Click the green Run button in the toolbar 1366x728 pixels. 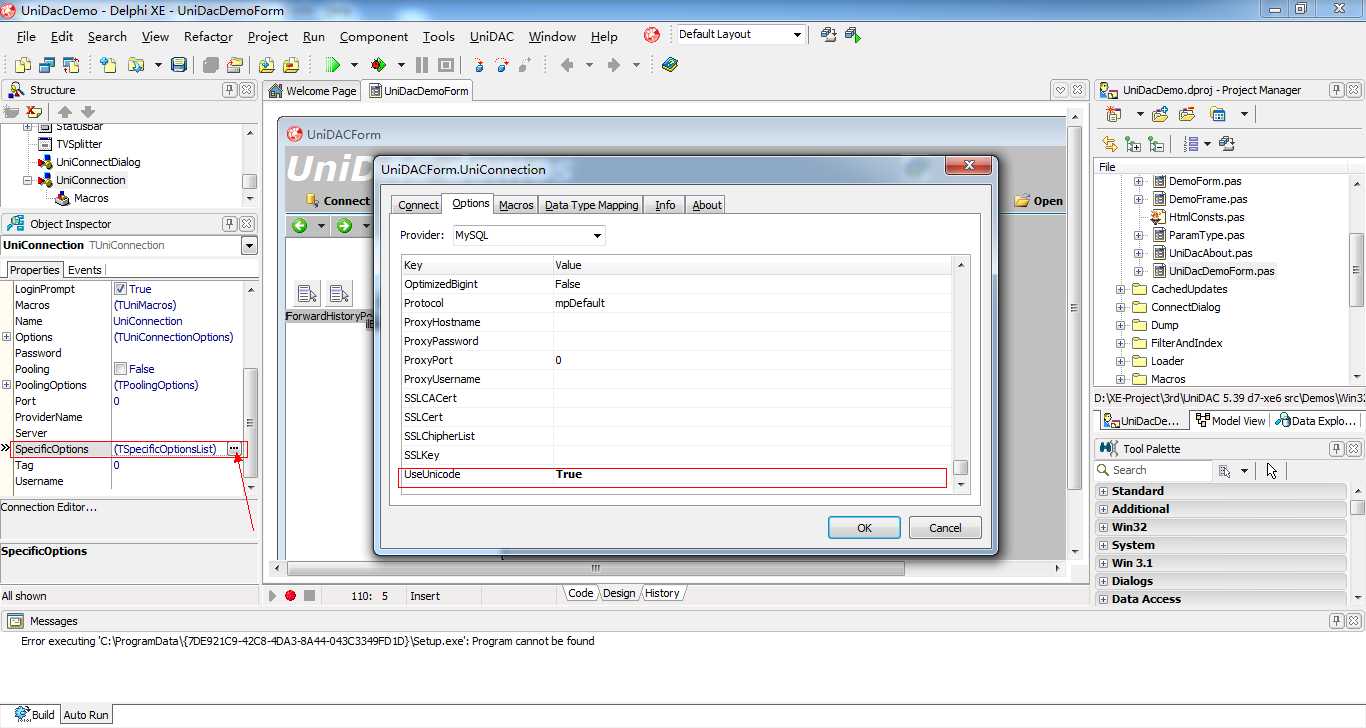(x=332, y=65)
